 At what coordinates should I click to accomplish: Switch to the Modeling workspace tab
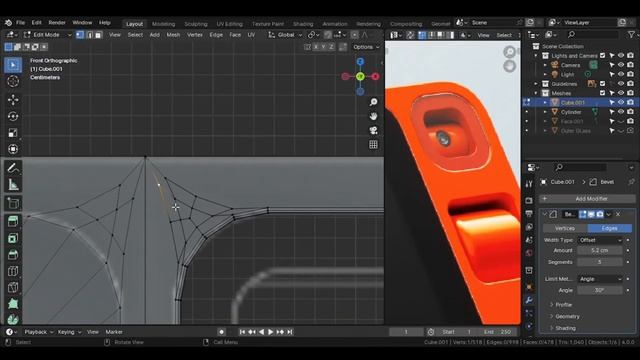tap(163, 24)
